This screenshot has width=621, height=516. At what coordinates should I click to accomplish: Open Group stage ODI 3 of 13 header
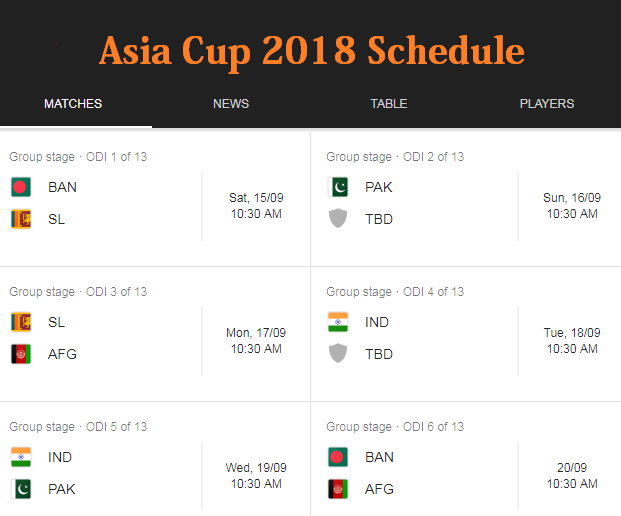(x=78, y=292)
